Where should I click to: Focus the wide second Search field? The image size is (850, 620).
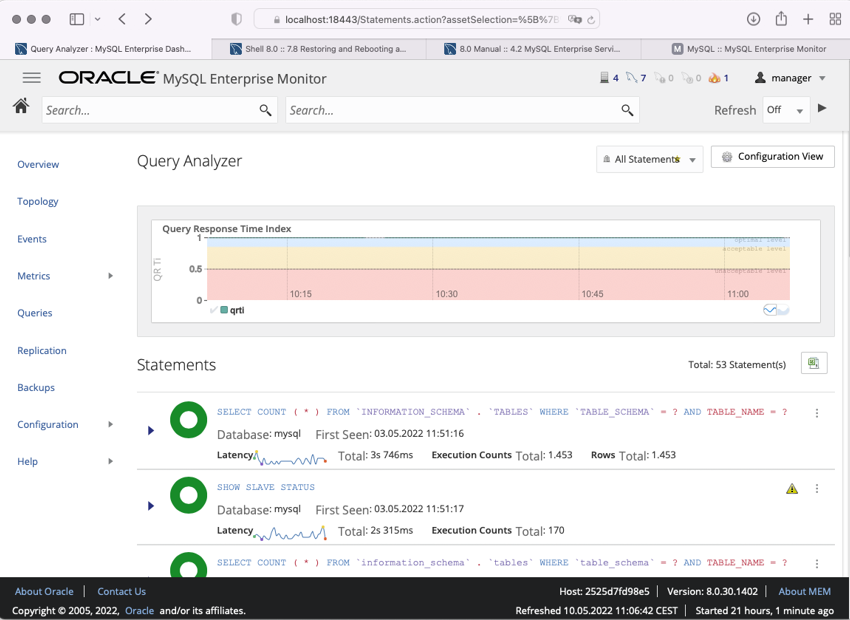click(462, 110)
